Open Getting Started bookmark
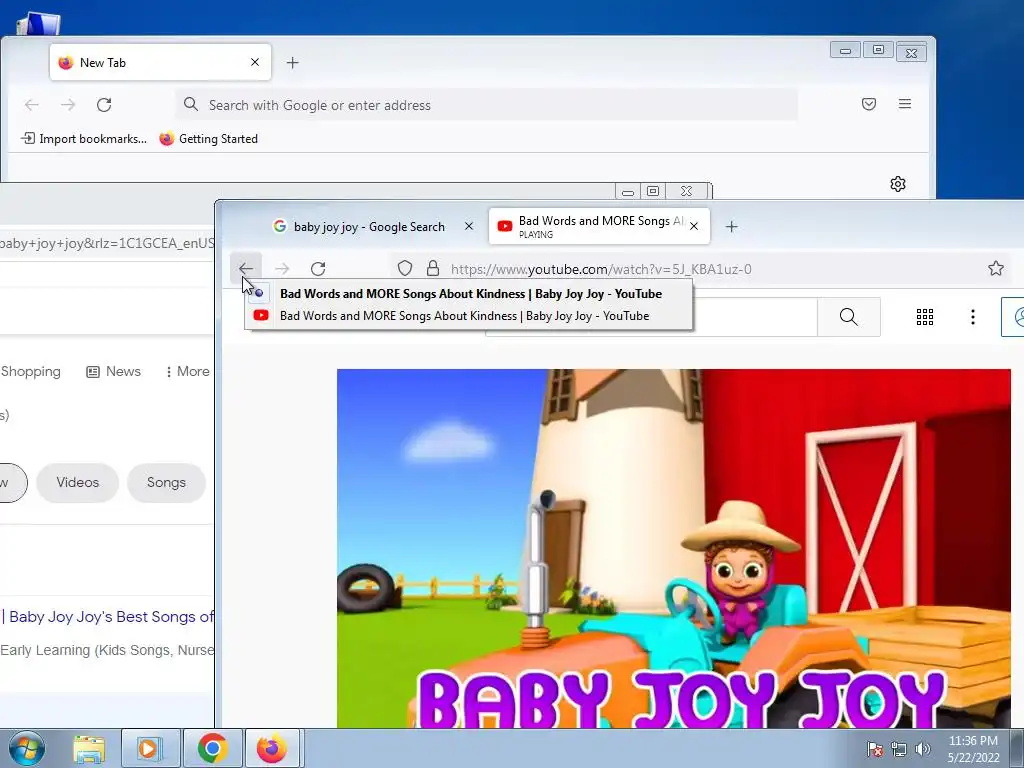Screen dimensions: 1024x768 click(x=209, y=138)
